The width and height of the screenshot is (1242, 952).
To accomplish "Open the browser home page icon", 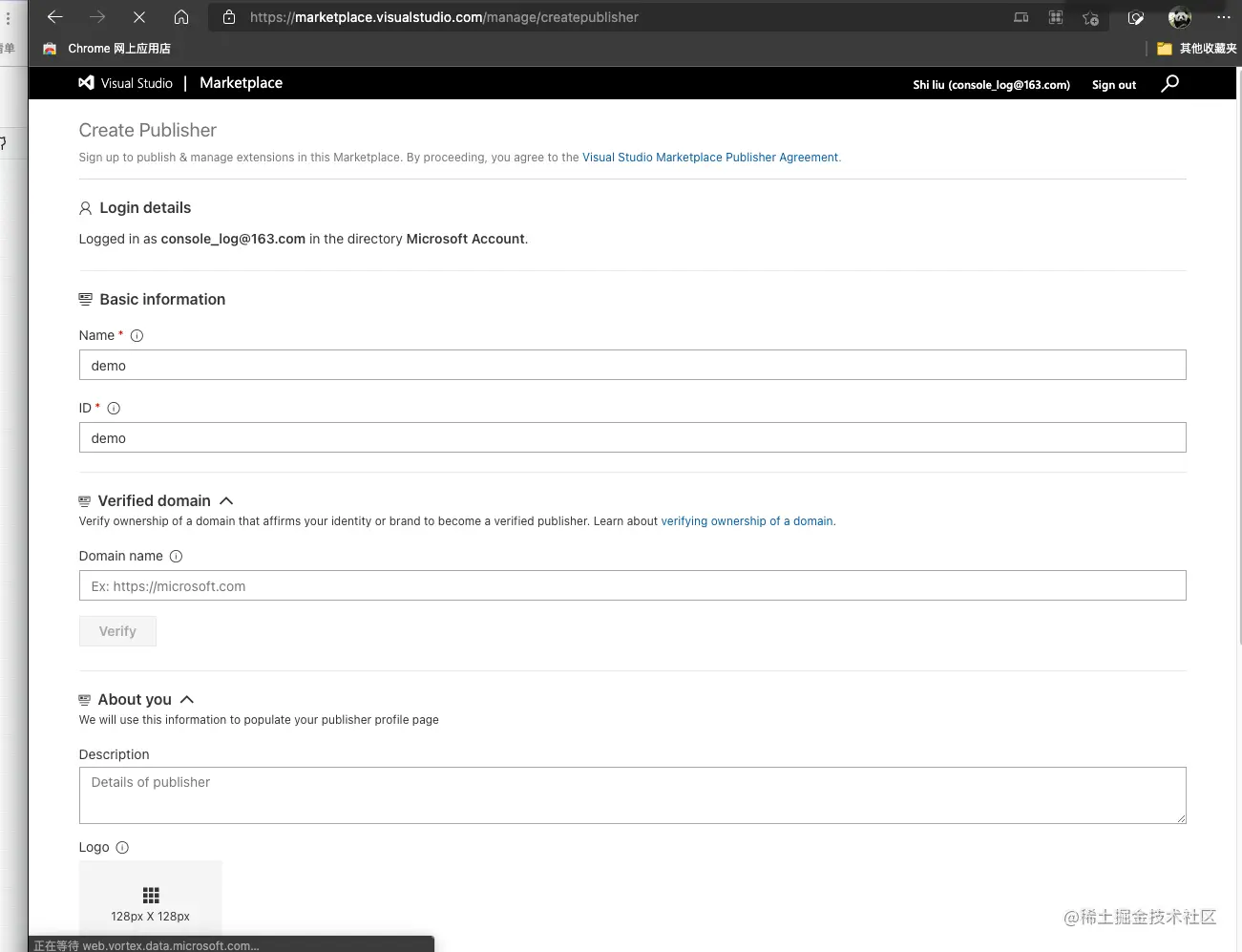I will [x=181, y=17].
